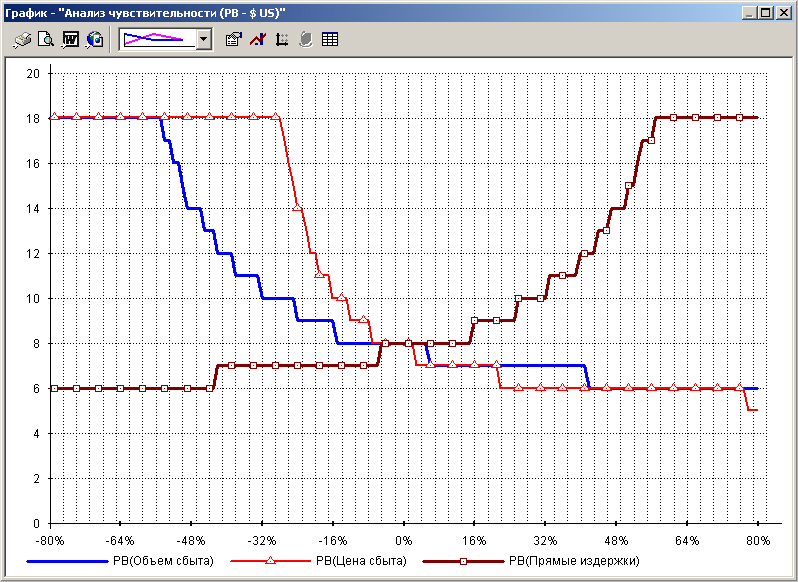This screenshot has height=582, width=798.
Task: Click the red triangle marker at value 14
Action: 298,208
